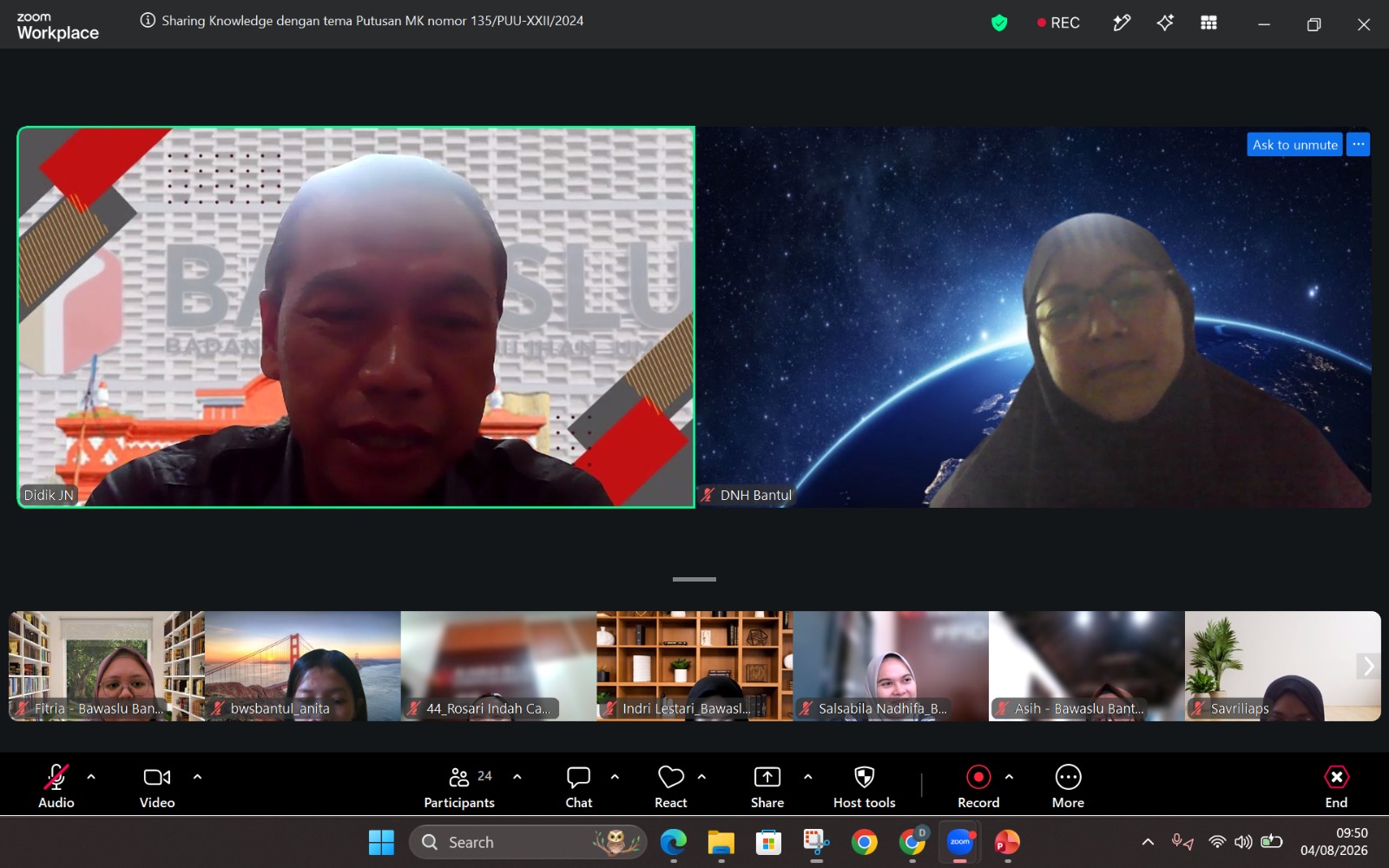Click End meeting button
Screen dimensions: 1389x868
1336,786
